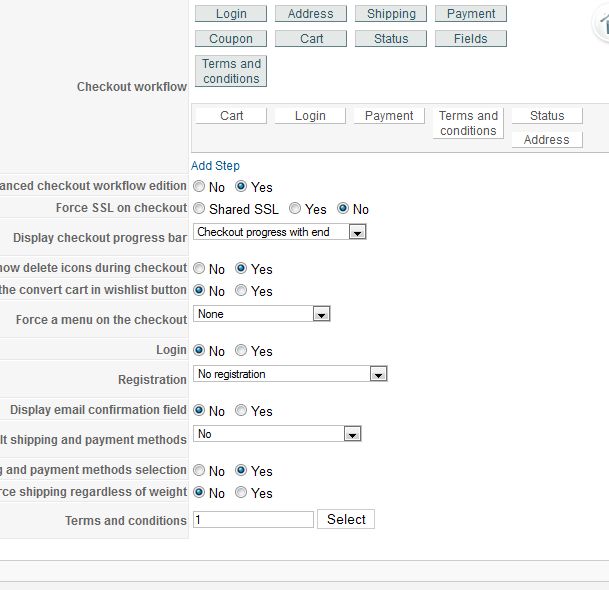The image size is (609, 590).
Task: Choose Yes for Force SSL on checkout
Action: [295, 209]
